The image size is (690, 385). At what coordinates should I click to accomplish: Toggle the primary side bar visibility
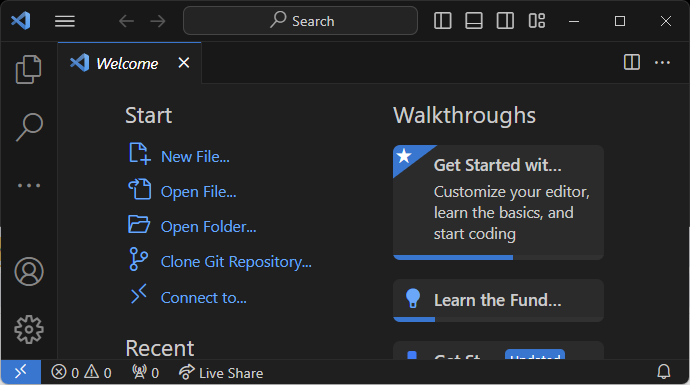[443, 21]
